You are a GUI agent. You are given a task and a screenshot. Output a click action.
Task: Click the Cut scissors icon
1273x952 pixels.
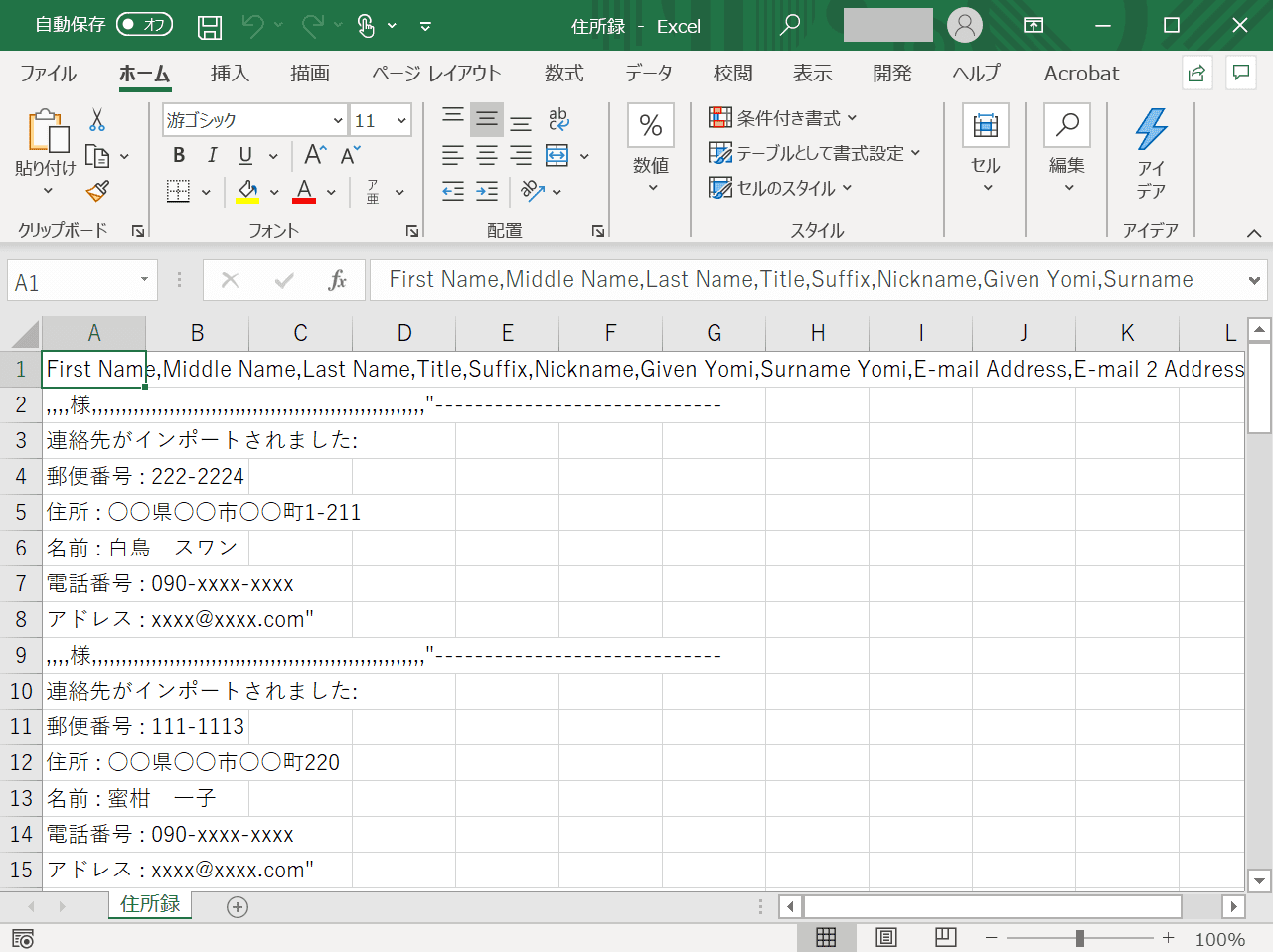coord(97,120)
